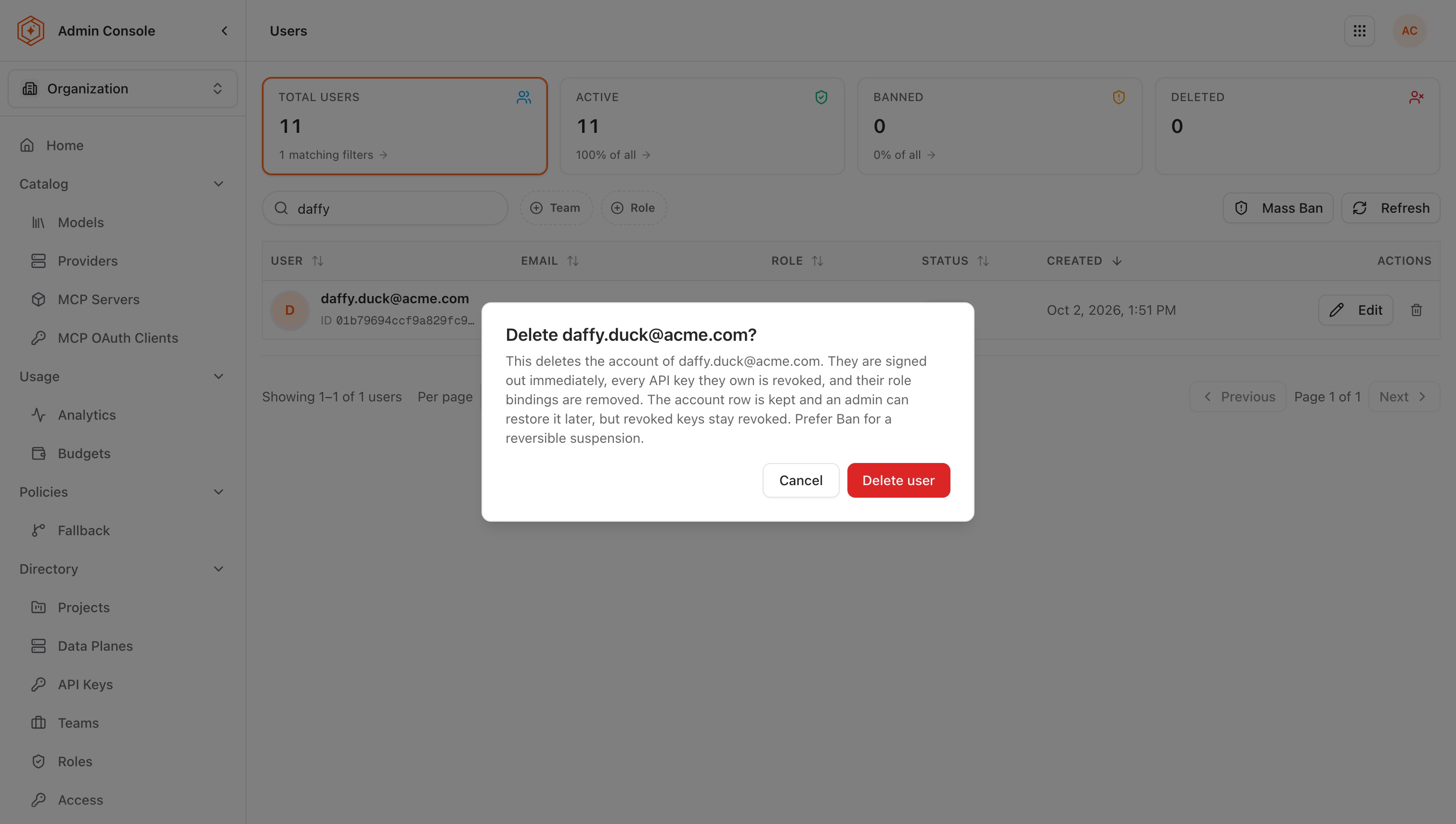Image resolution: width=1456 pixels, height=824 pixels.
Task: Click the Admin Console hexagon logo
Action: pyautogui.click(x=30, y=30)
